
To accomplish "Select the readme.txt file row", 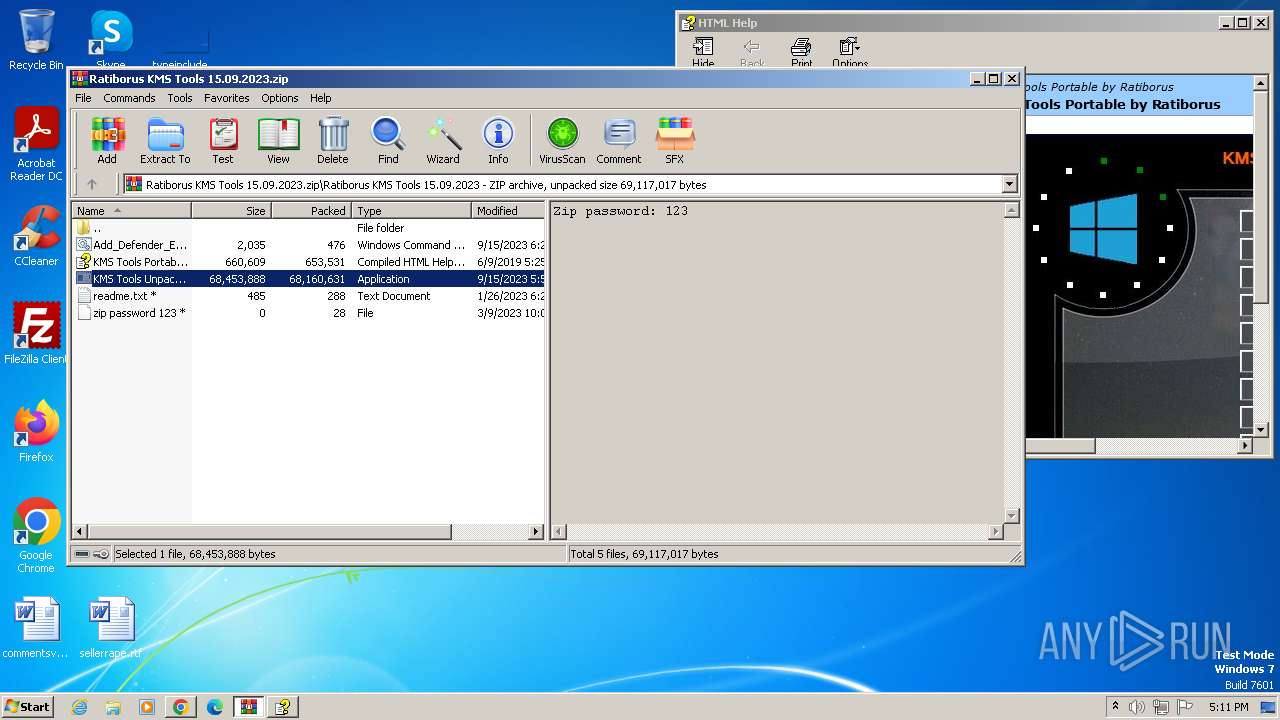I will [x=310, y=296].
